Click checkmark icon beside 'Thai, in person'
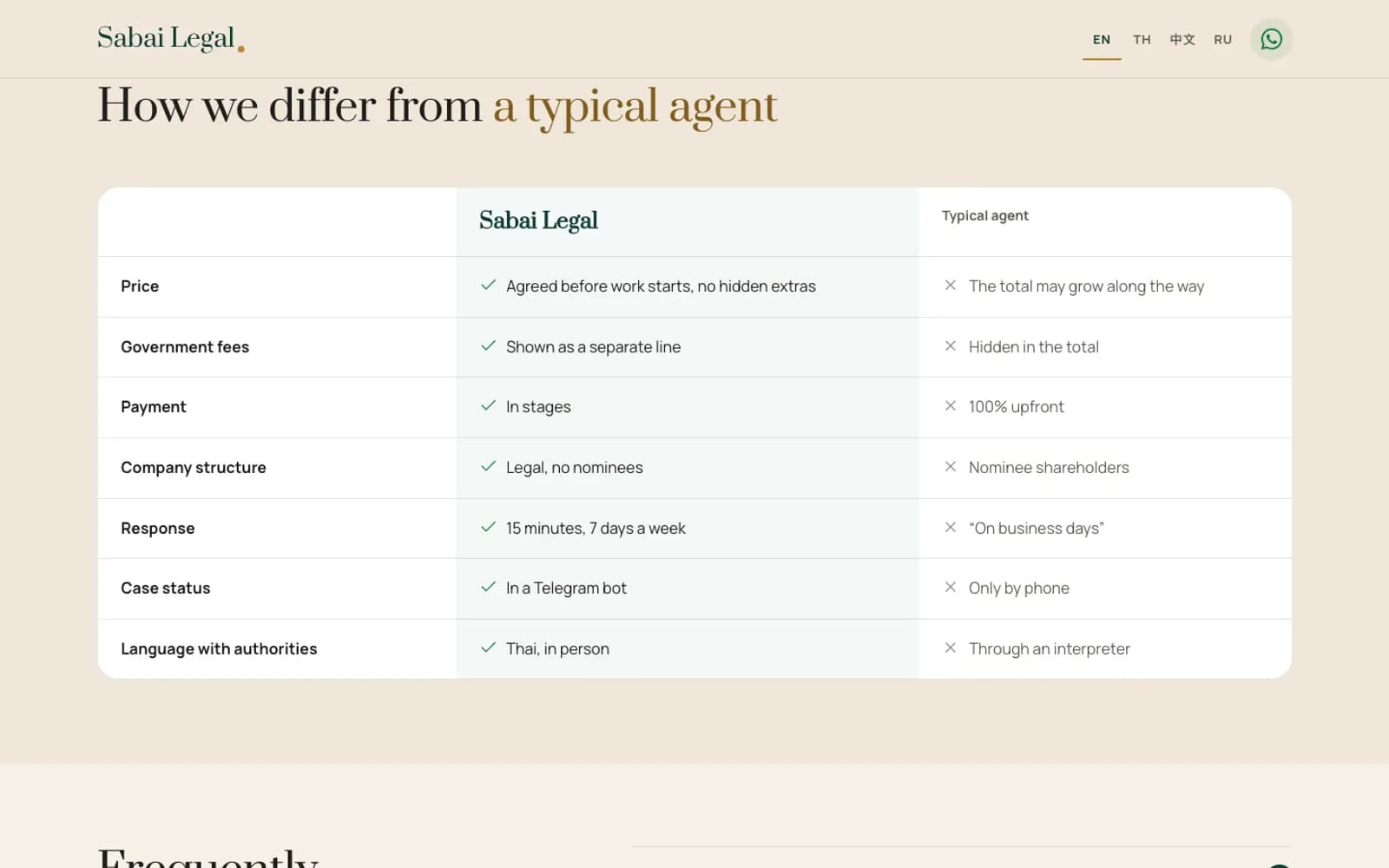1389x868 pixels. tap(489, 648)
